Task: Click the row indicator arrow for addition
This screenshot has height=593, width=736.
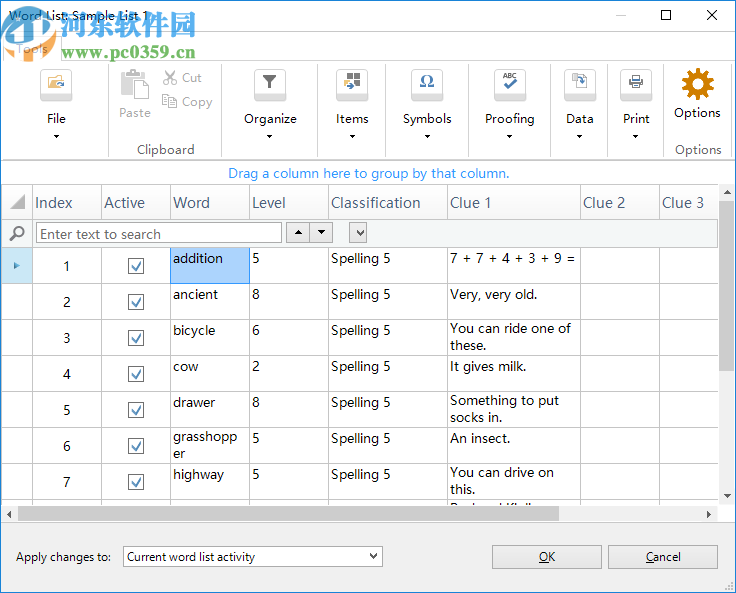Action: (17, 266)
